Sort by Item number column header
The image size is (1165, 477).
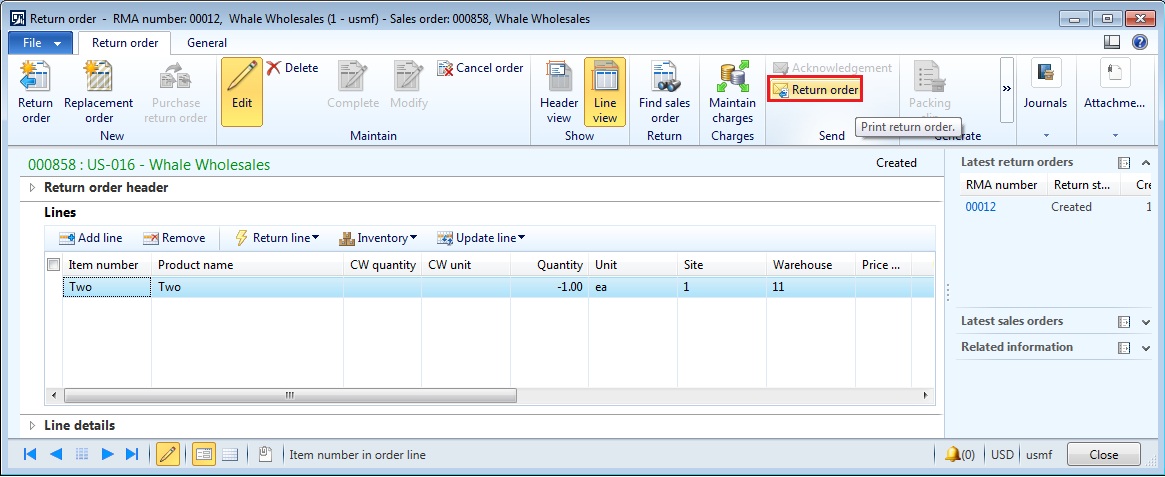click(x=108, y=265)
